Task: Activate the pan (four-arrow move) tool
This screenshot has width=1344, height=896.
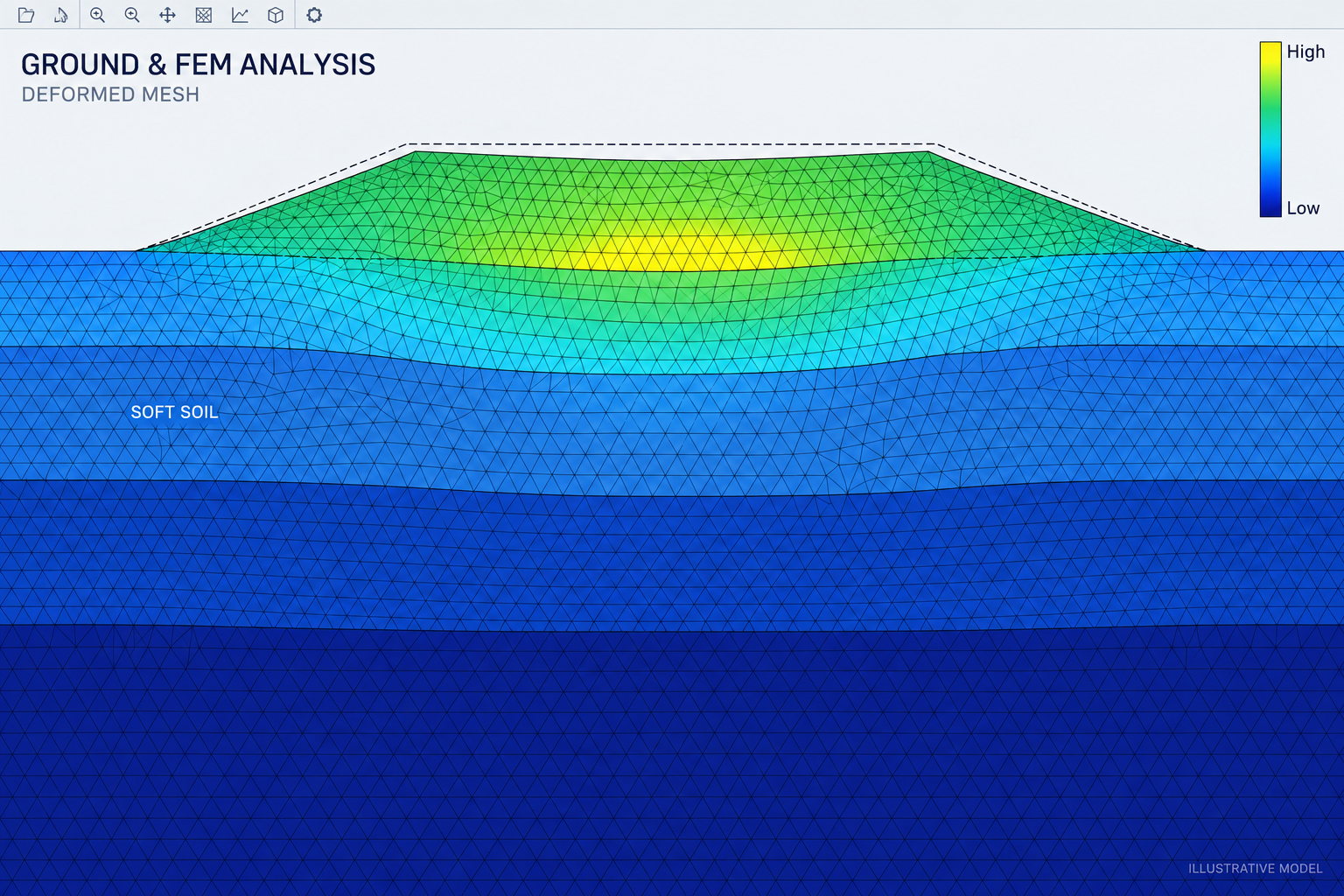Action: [167, 15]
